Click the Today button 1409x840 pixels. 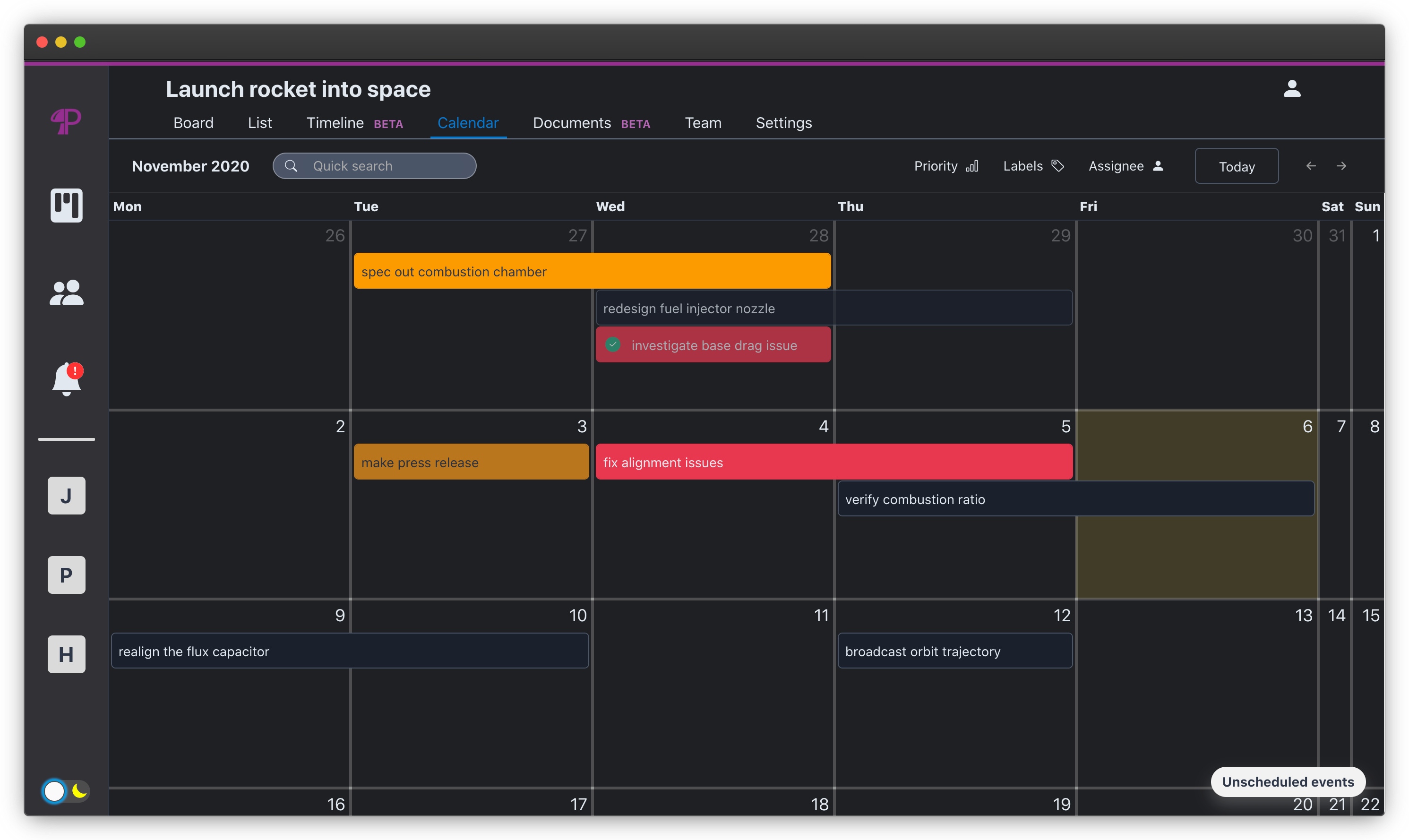pyautogui.click(x=1236, y=166)
